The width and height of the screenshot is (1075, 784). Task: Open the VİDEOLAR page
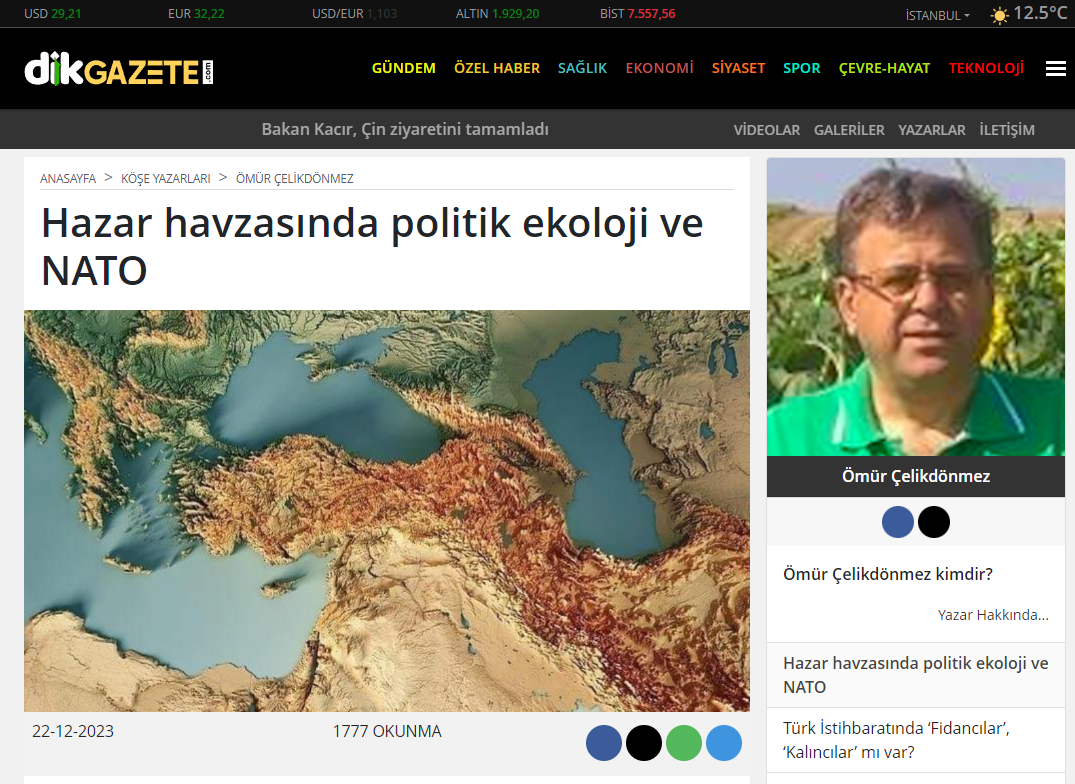click(766, 130)
